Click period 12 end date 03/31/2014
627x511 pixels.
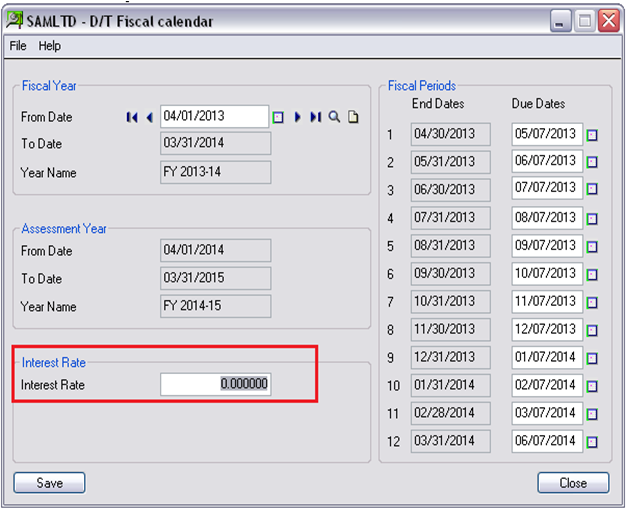pos(451,441)
